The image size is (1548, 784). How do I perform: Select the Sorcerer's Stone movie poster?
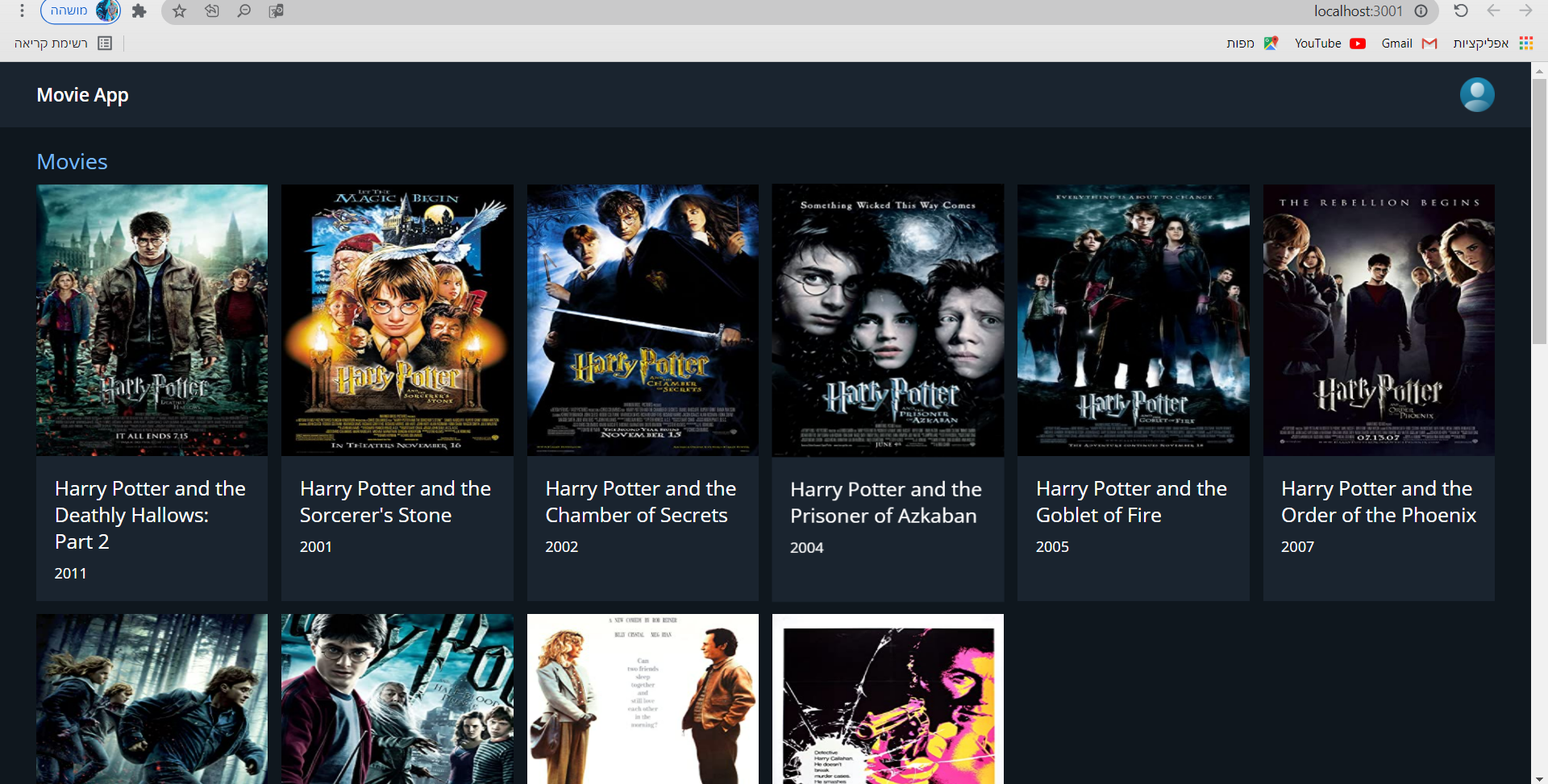click(397, 320)
